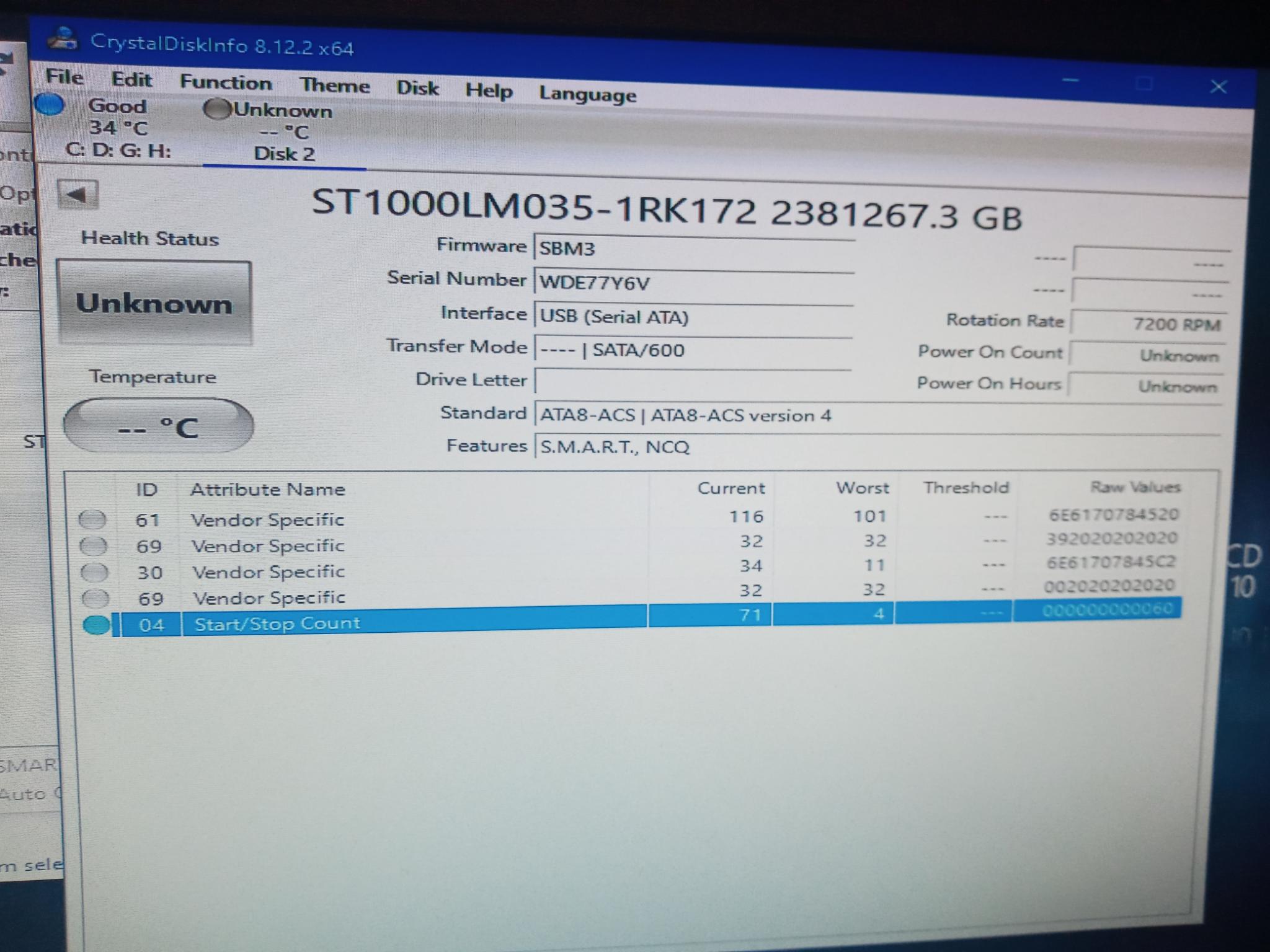This screenshot has width=1270, height=952.
Task: Open the File menu
Action: [x=64, y=77]
